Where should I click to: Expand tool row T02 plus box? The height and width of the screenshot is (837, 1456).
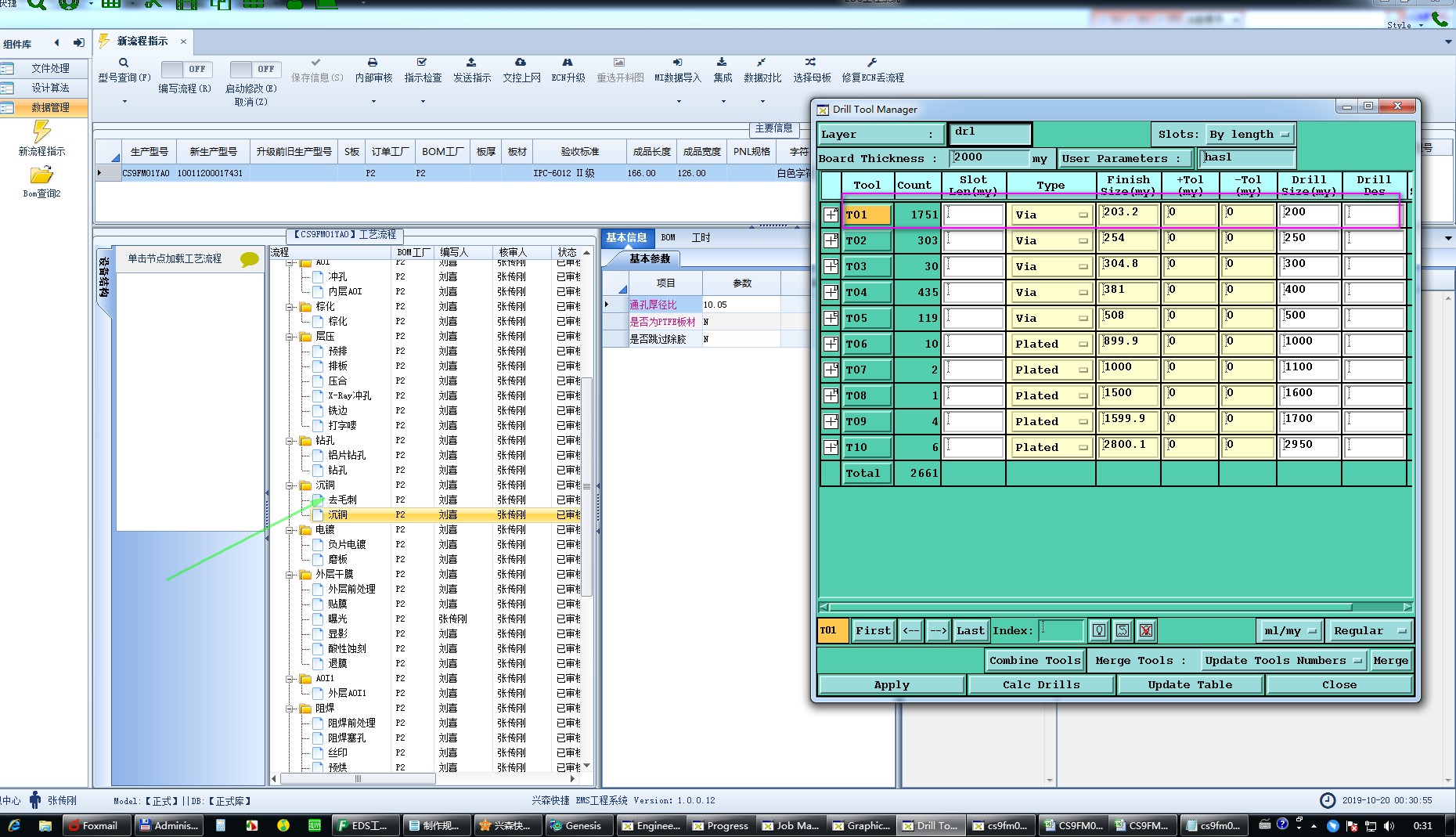[x=831, y=240]
